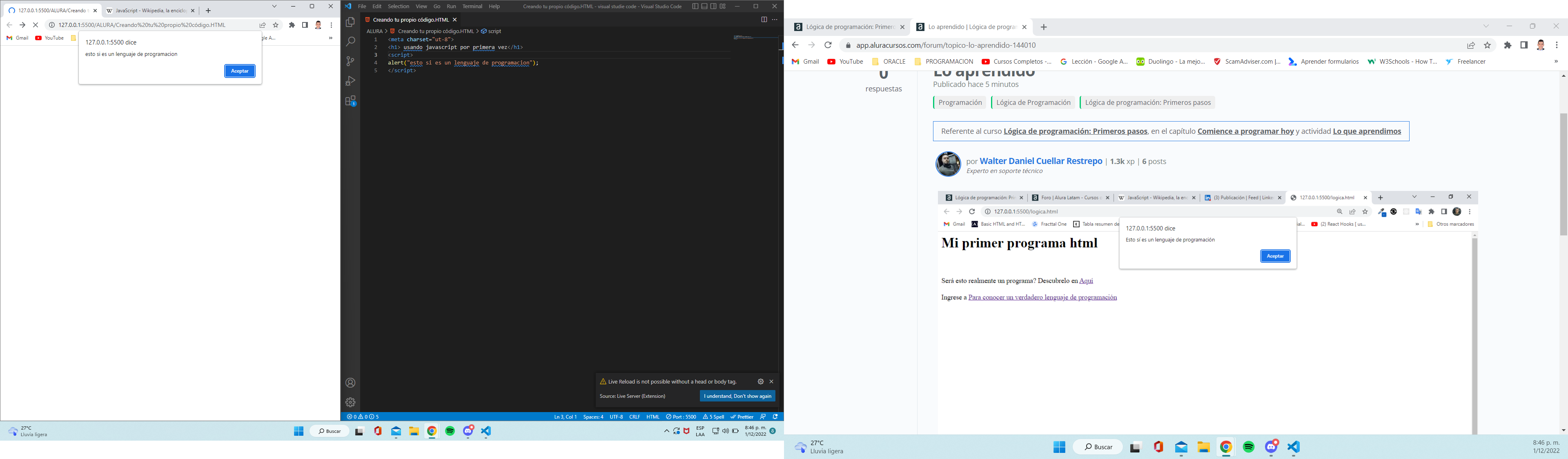Click the Lógica de Programación tag

(x=1033, y=102)
